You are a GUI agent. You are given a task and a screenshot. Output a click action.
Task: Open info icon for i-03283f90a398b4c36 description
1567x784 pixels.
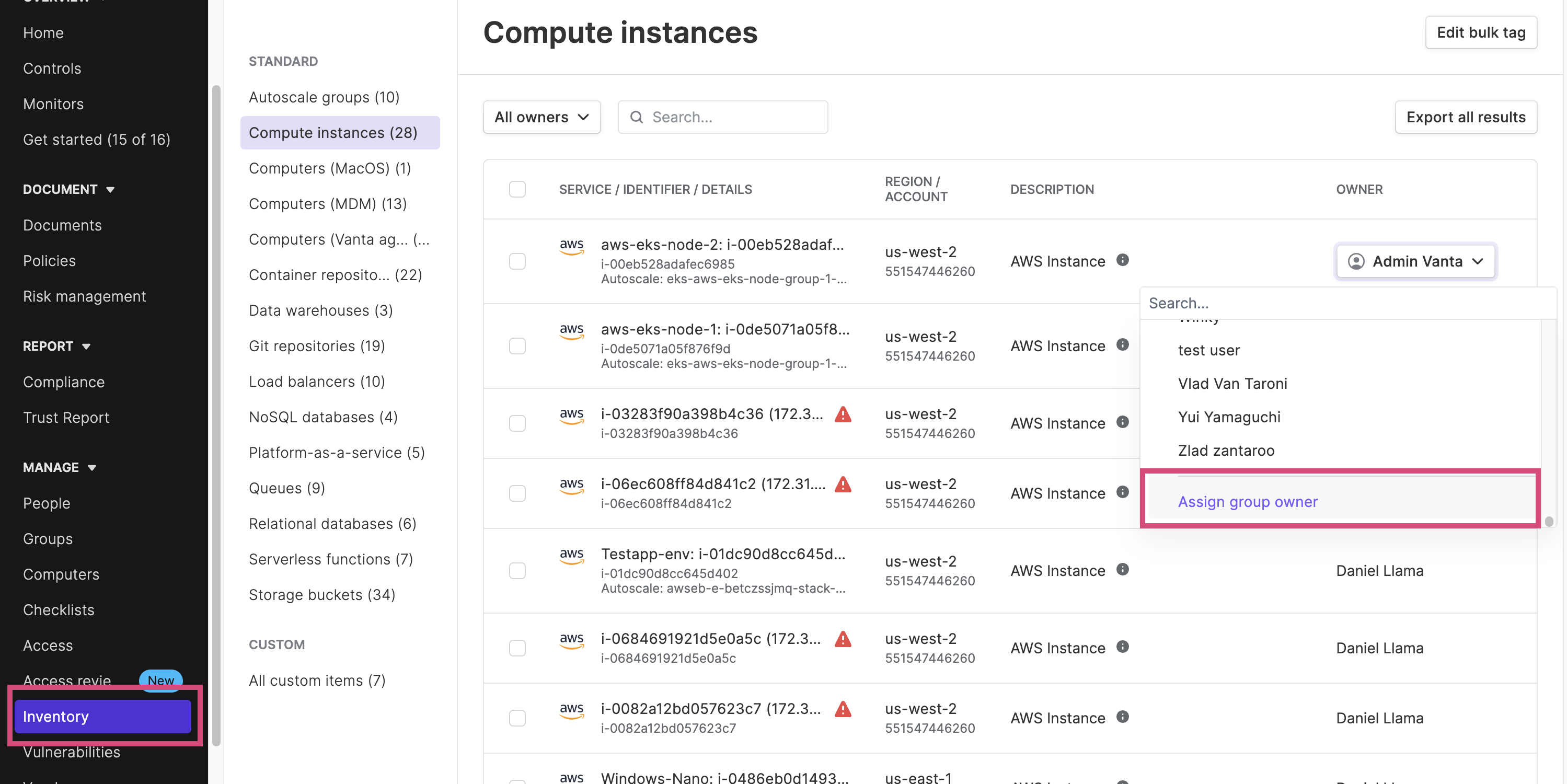coord(1122,421)
